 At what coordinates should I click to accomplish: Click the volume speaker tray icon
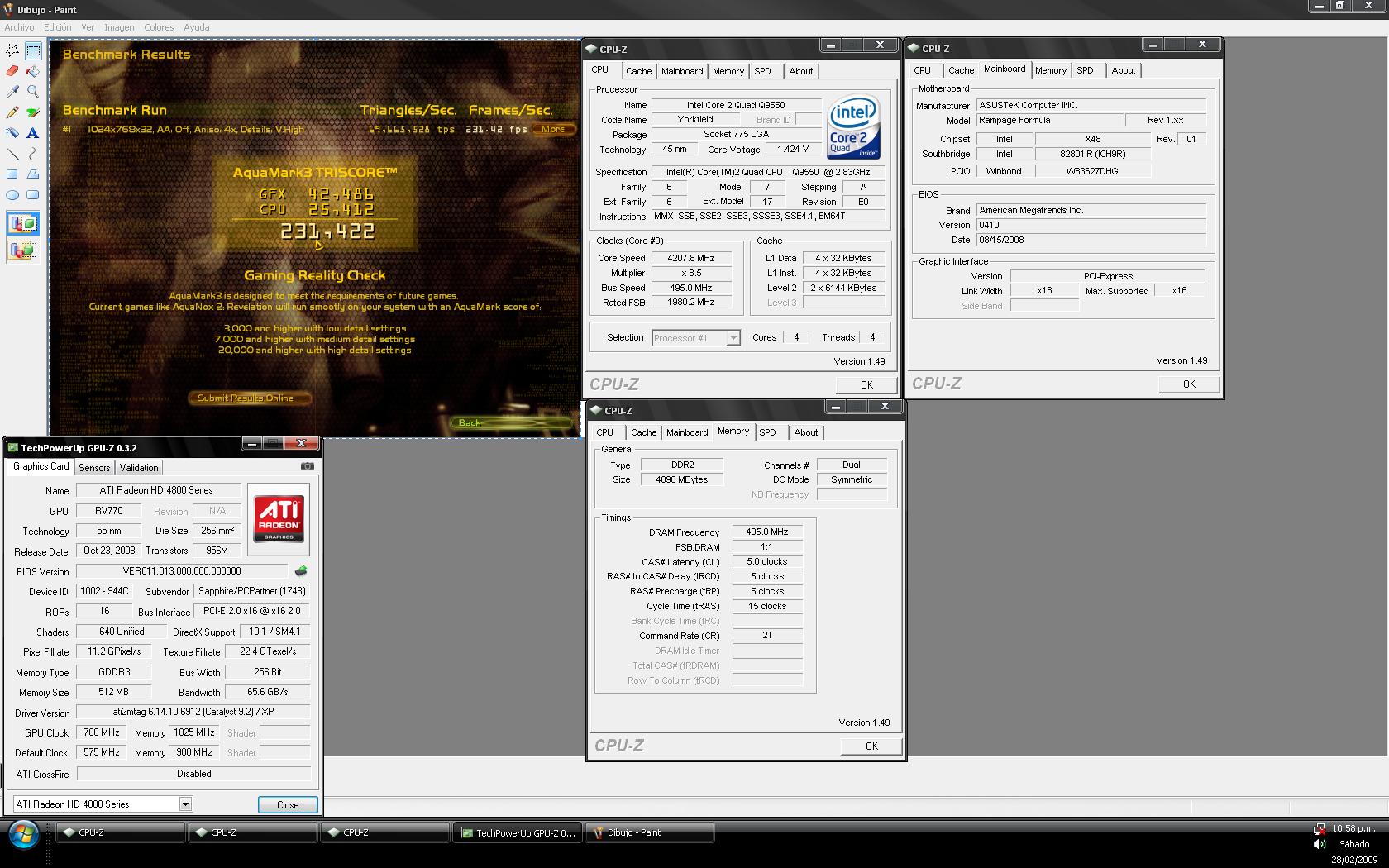click(x=1319, y=844)
